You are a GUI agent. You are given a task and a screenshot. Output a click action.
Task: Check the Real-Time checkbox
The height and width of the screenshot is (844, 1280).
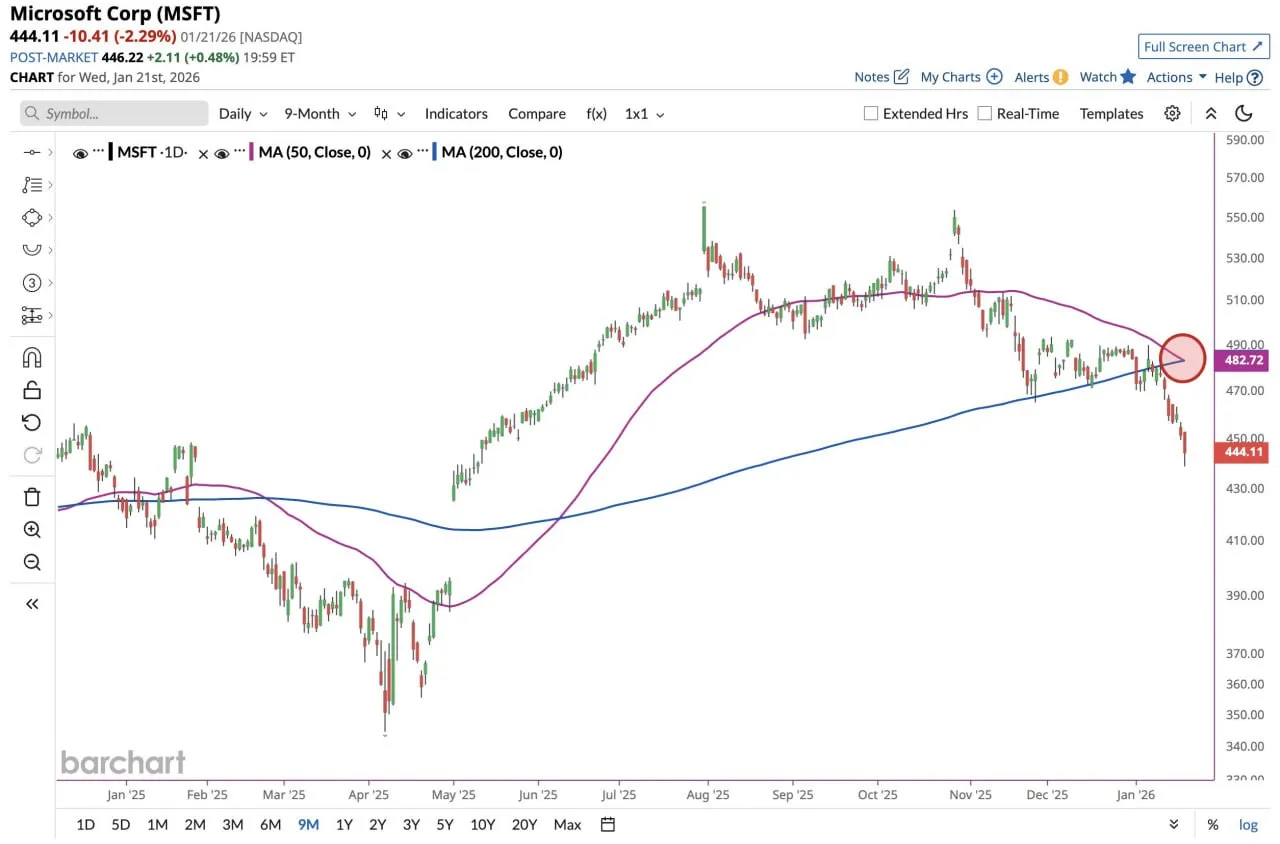pyautogui.click(x=985, y=114)
